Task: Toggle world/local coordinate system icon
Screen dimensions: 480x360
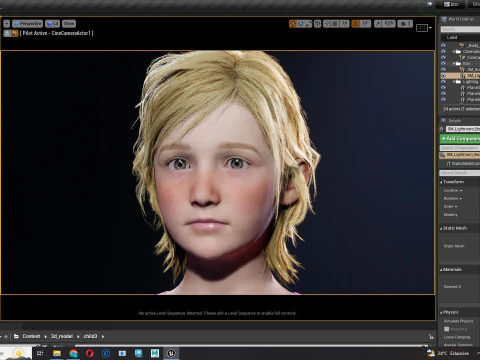Action: pyautogui.click(x=318, y=24)
